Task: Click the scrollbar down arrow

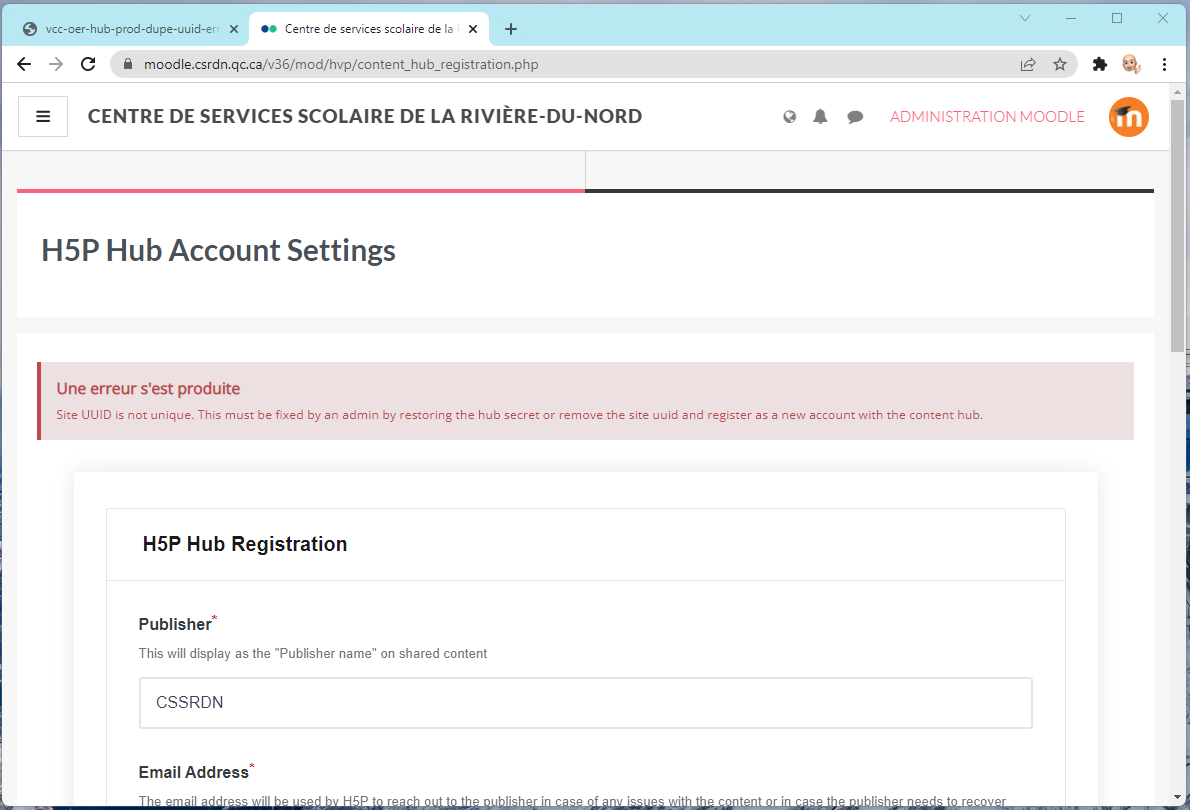Action: [x=1177, y=797]
